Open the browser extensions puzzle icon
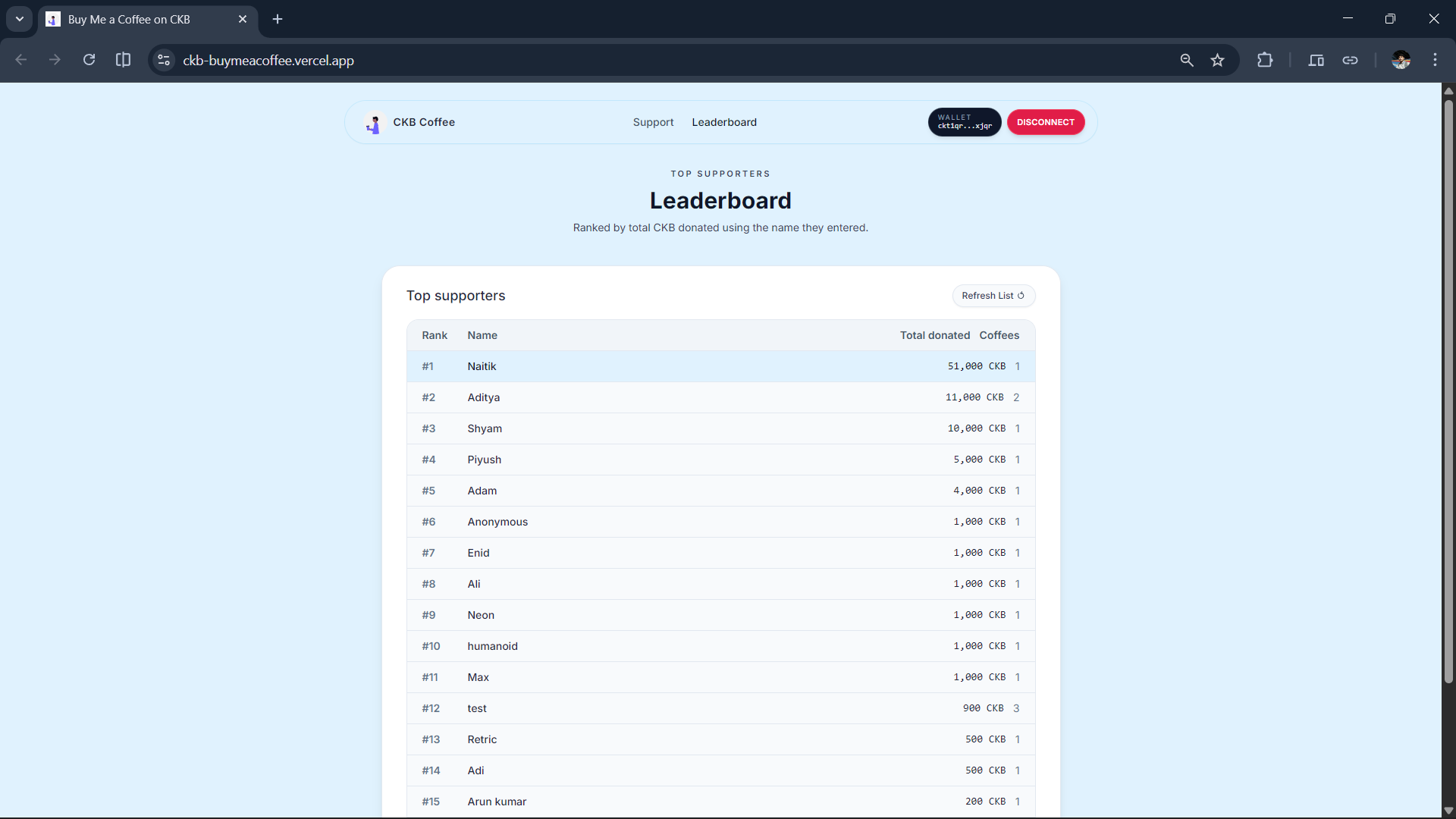This screenshot has height=819, width=1456. tap(1264, 60)
